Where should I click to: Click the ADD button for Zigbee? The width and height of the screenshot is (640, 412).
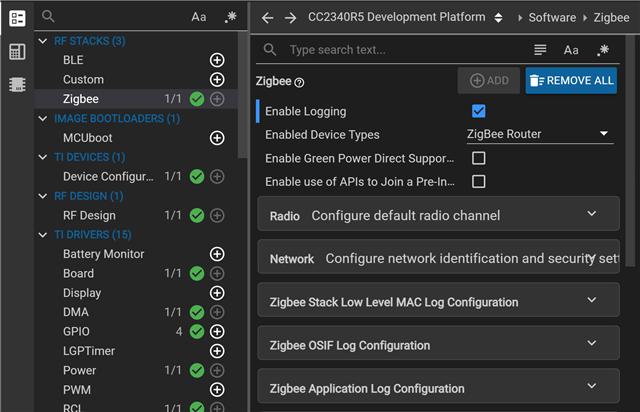point(489,80)
